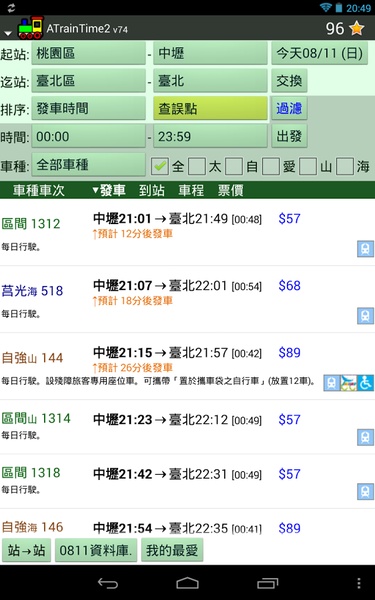Viewport: 375px width, 600px height.
Task: Toggle the 太 train type checkbox
Action: 197,166
